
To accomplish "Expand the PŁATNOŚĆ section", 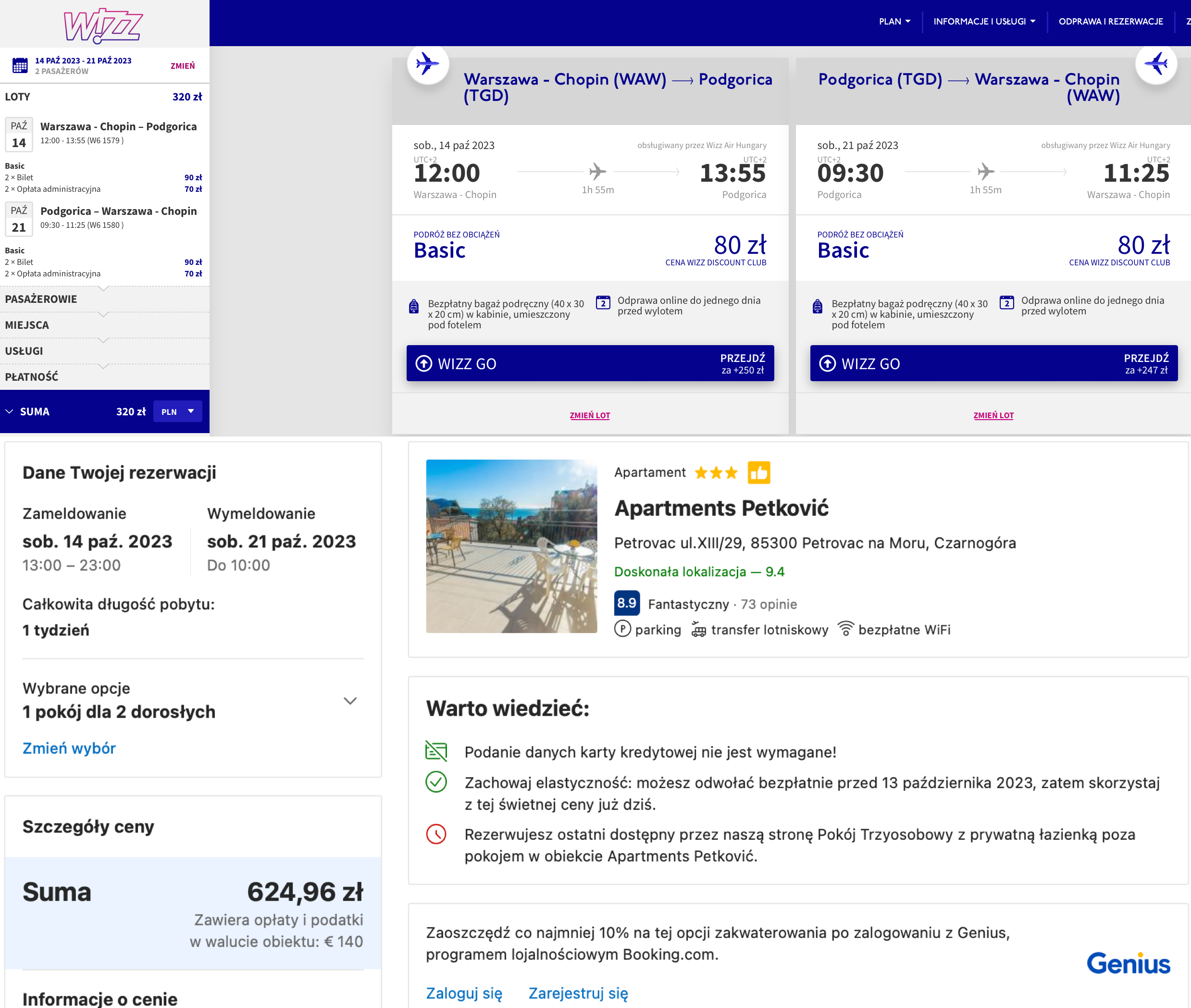I will coord(104,376).
